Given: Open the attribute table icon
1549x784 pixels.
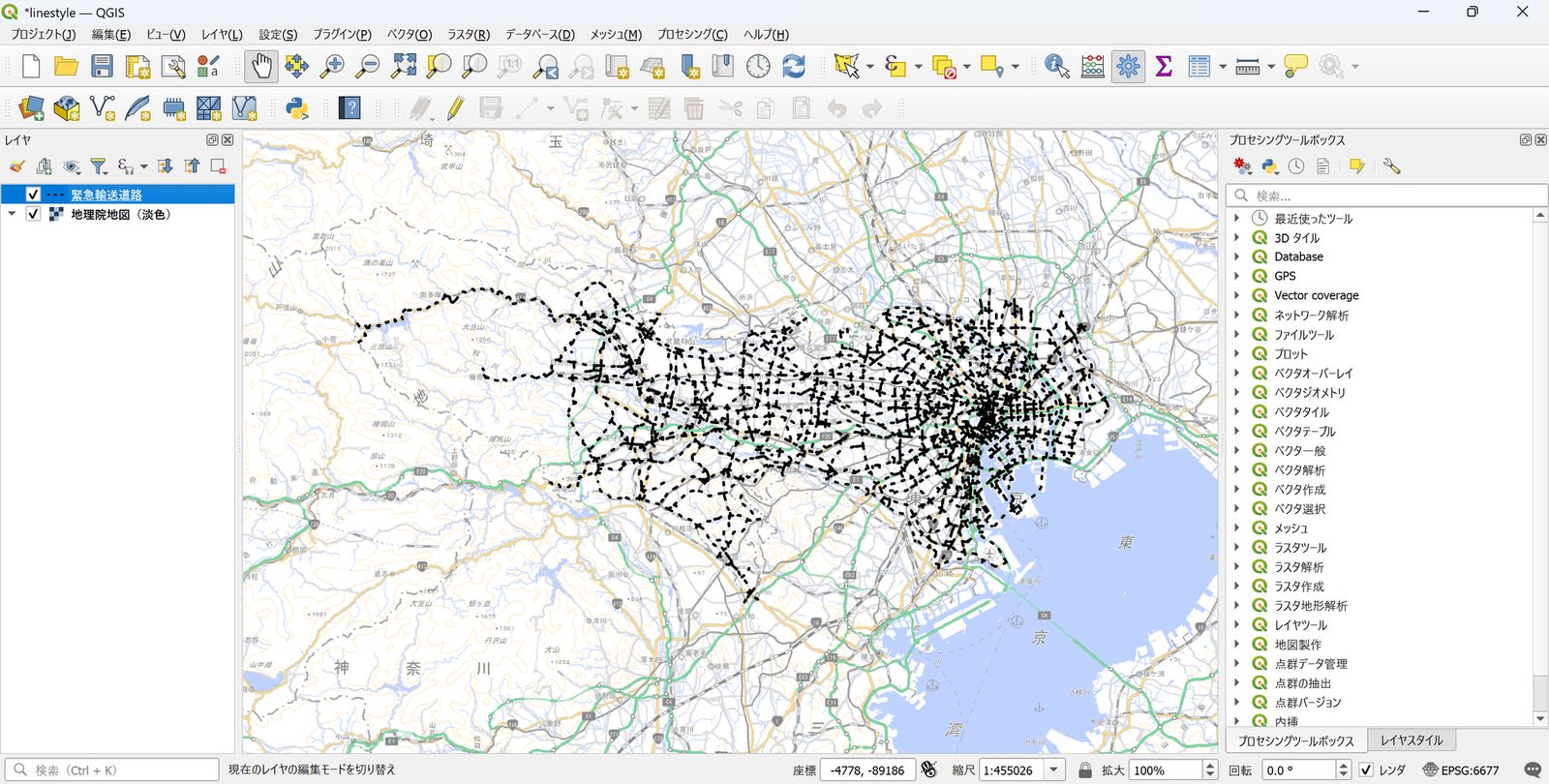Looking at the screenshot, I should click(x=1199, y=66).
